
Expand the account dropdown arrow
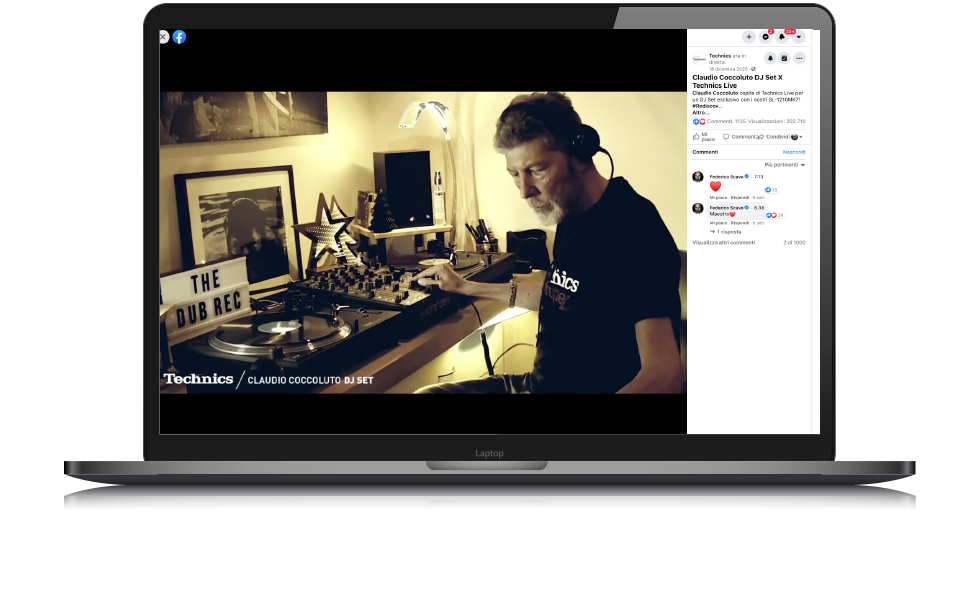[799, 37]
